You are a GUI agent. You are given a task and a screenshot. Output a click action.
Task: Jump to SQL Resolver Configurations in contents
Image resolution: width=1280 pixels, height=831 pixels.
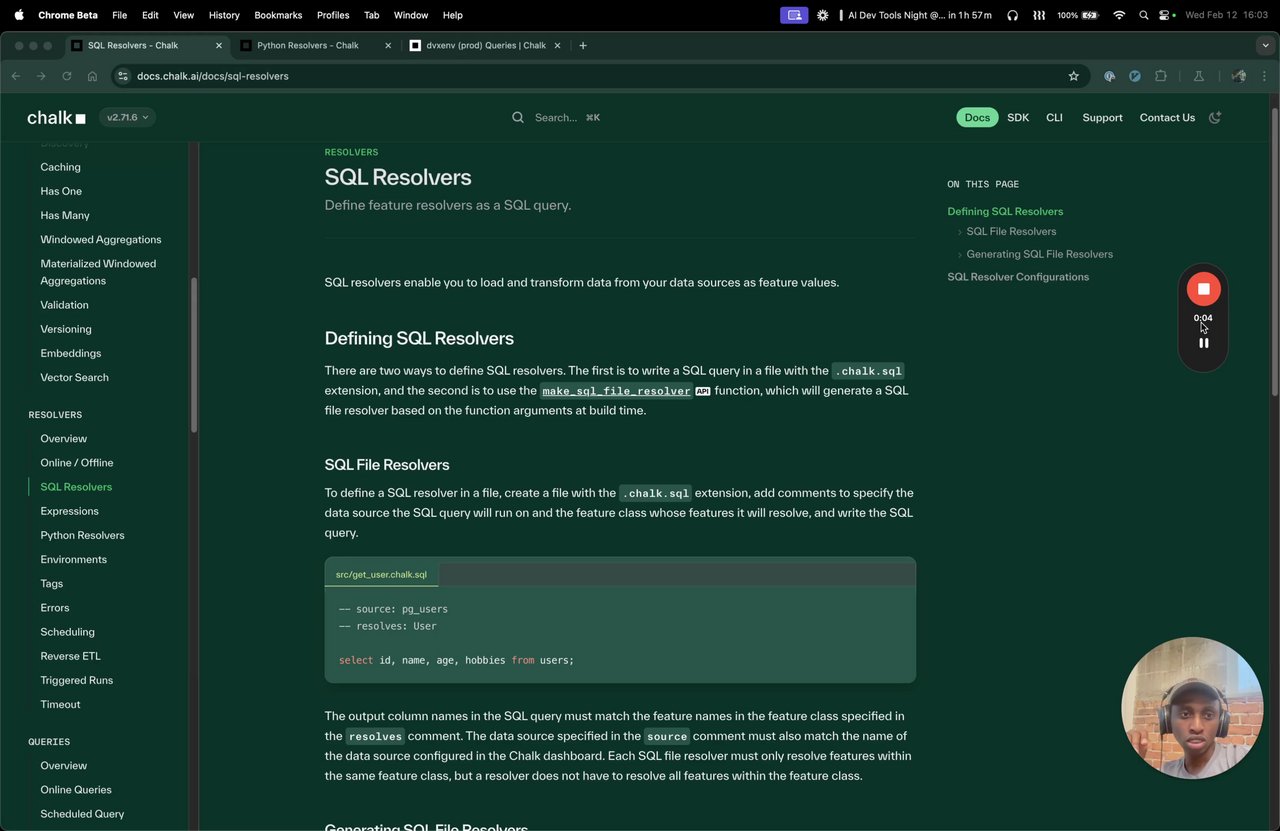point(1018,277)
